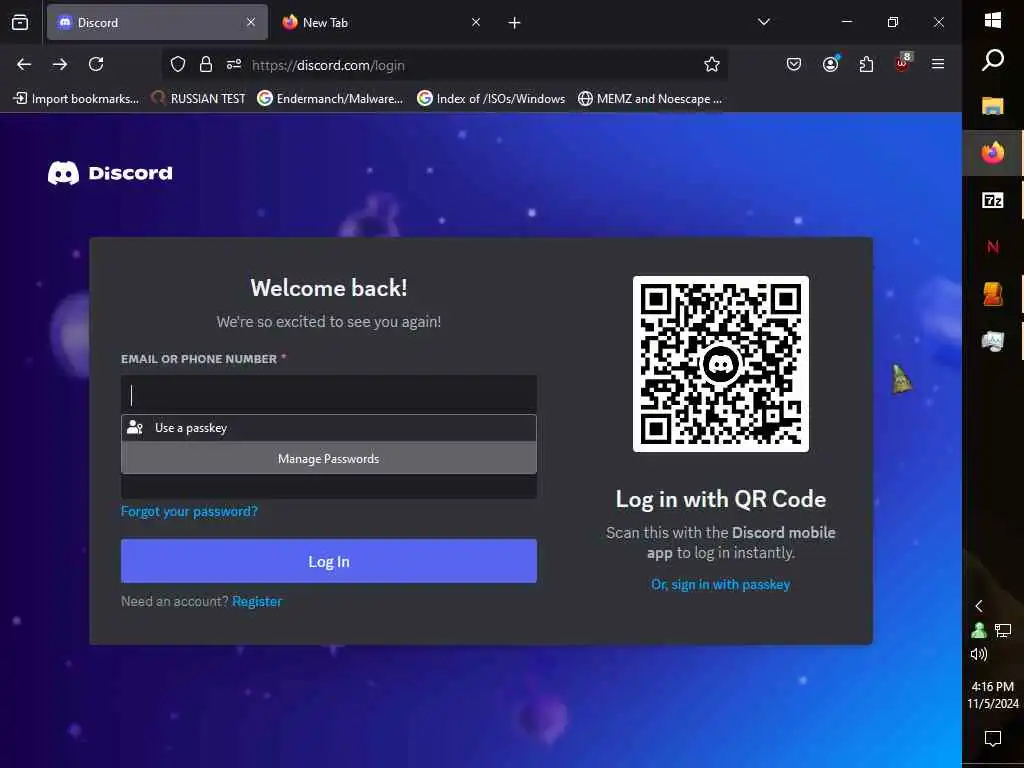Open volume speaker tray icon
The width and height of the screenshot is (1024, 768).
click(x=979, y=654)
